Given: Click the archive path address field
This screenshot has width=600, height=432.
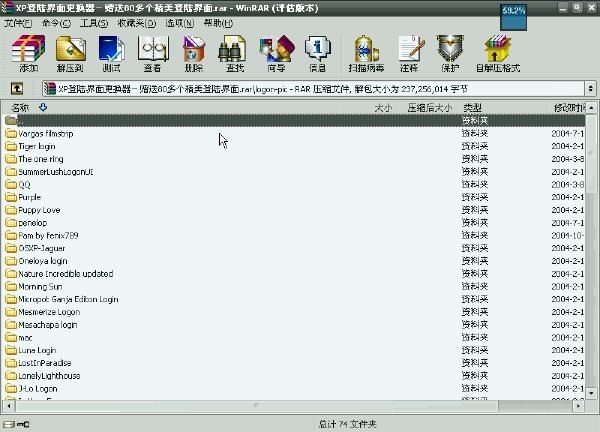Looking at the screenshot, I should click(x=314, y=89).
